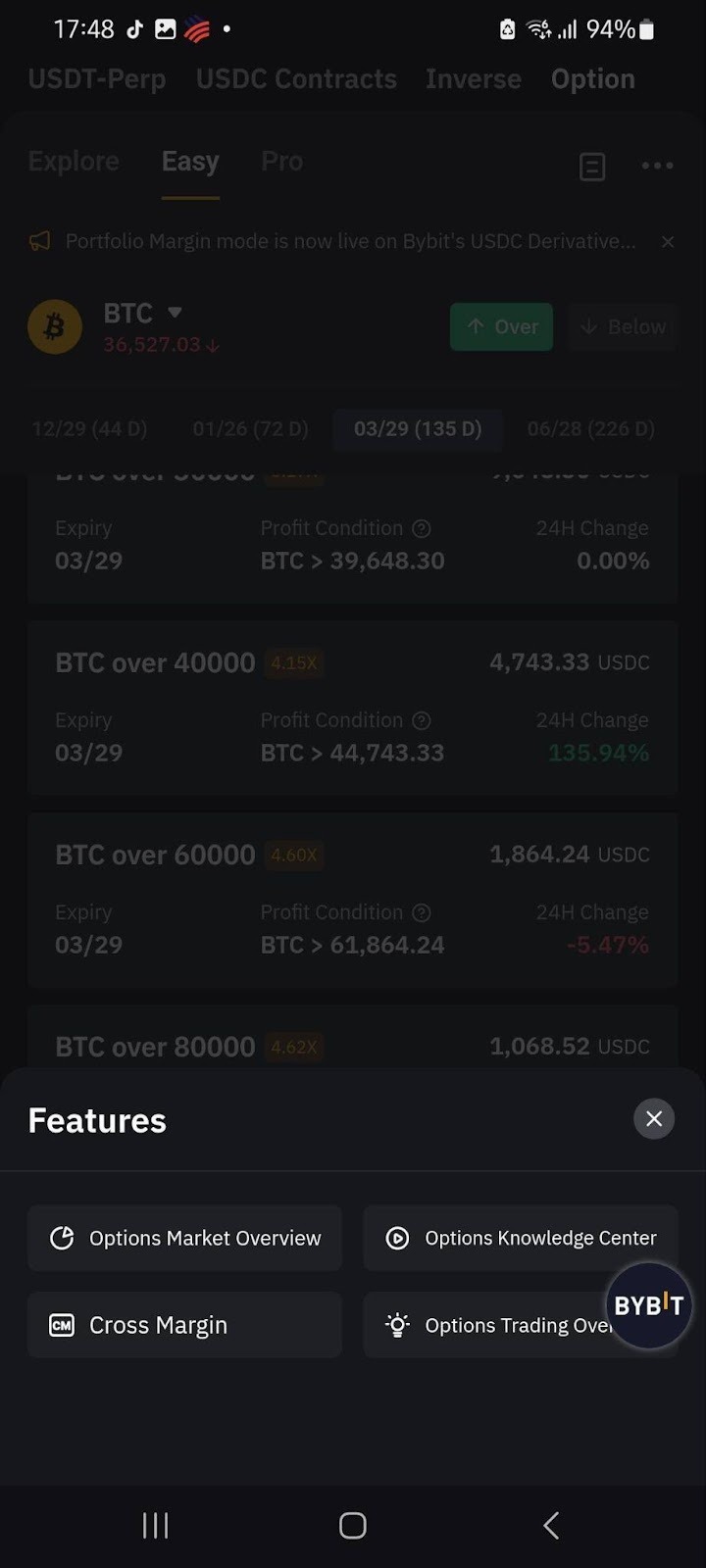
Task: Open the more options ellipsis menu
Action: point(657,166)
